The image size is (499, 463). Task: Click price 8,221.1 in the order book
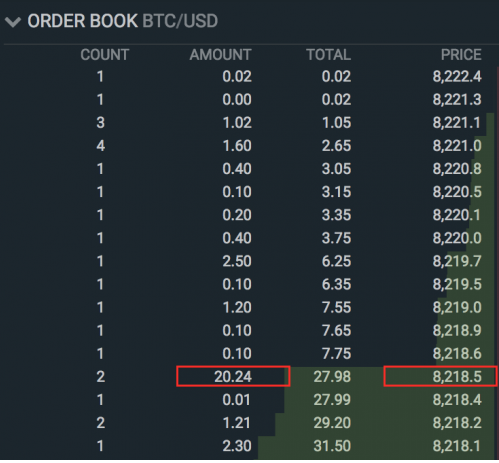456,123
